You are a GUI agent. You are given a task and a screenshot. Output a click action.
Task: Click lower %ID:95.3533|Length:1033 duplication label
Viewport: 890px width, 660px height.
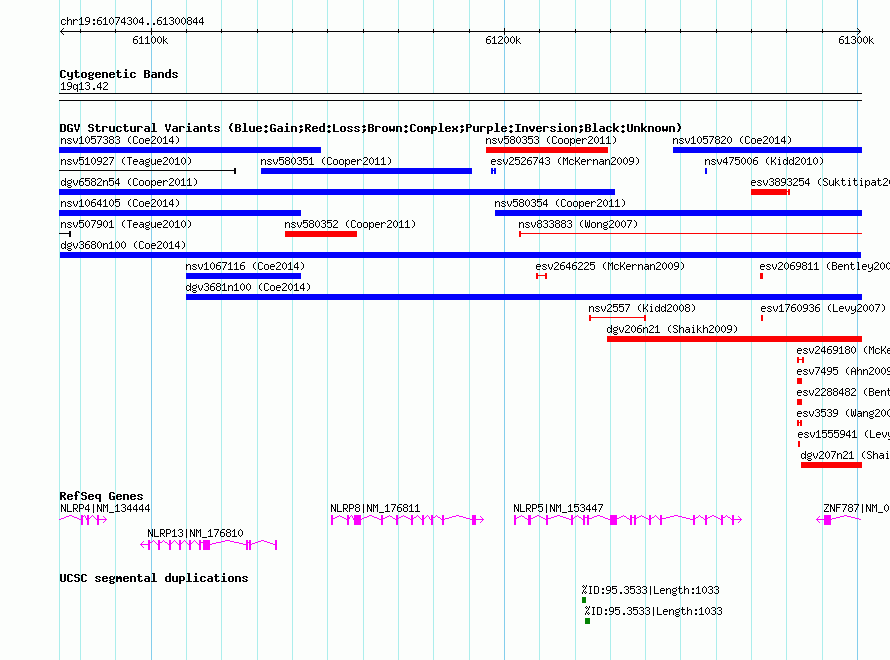[x=653, y=611]
